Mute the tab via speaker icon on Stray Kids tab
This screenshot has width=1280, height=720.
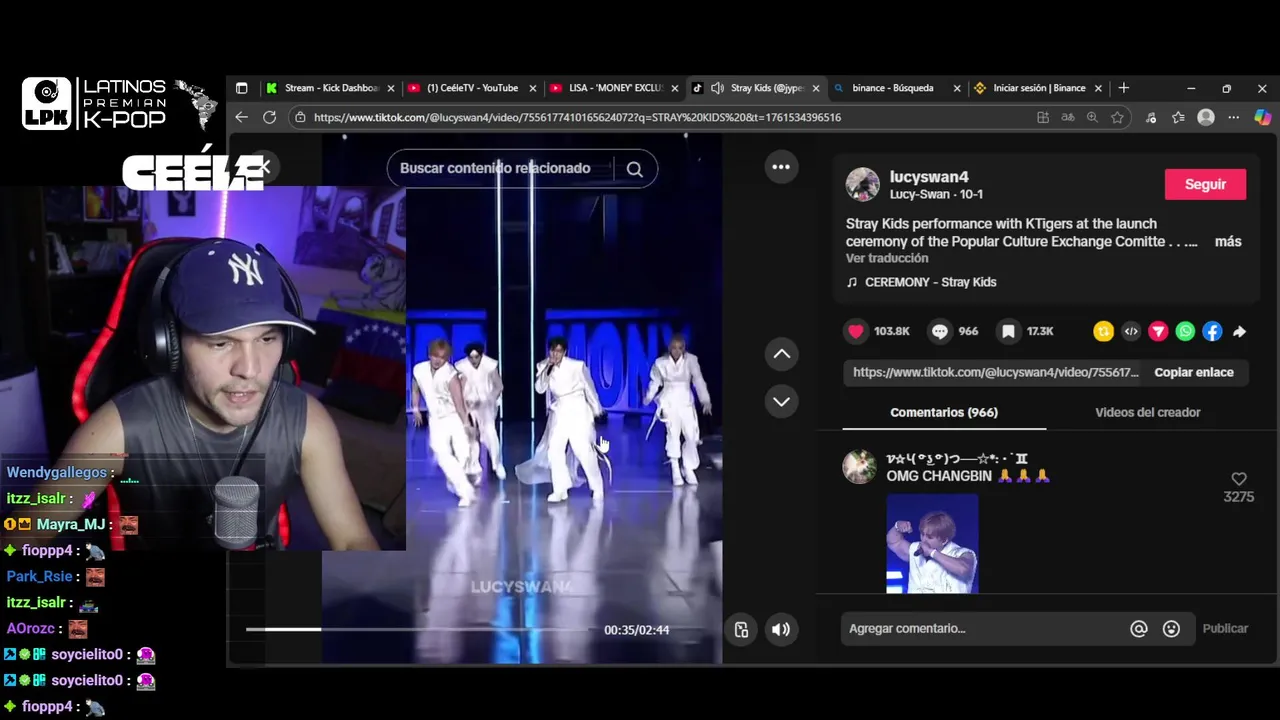717,88
